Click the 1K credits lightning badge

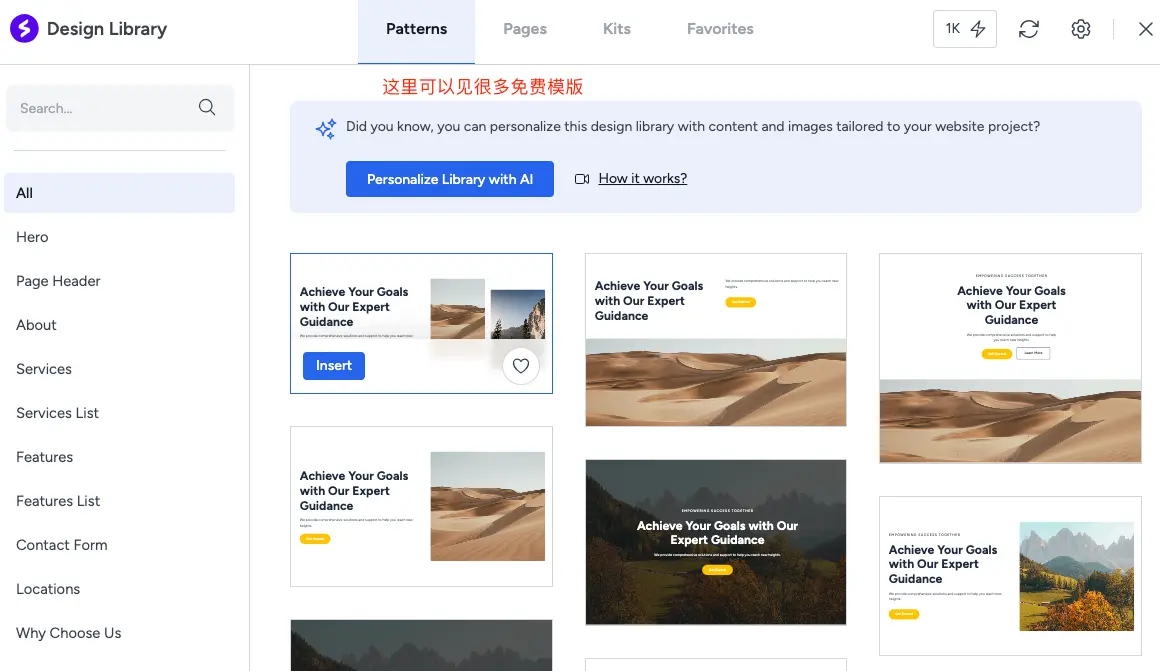pyautogui.click(x=964, y=29)
